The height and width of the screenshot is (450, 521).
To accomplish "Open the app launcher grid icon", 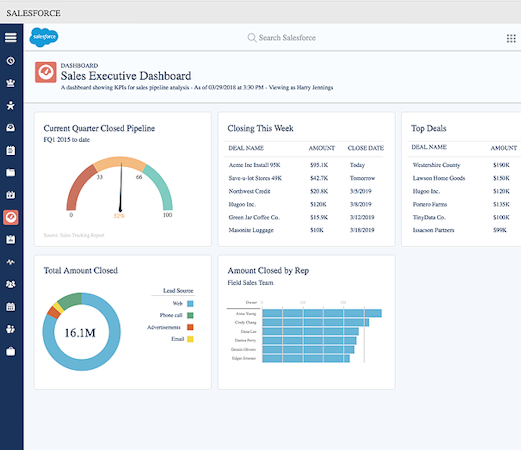I will 511,38.
